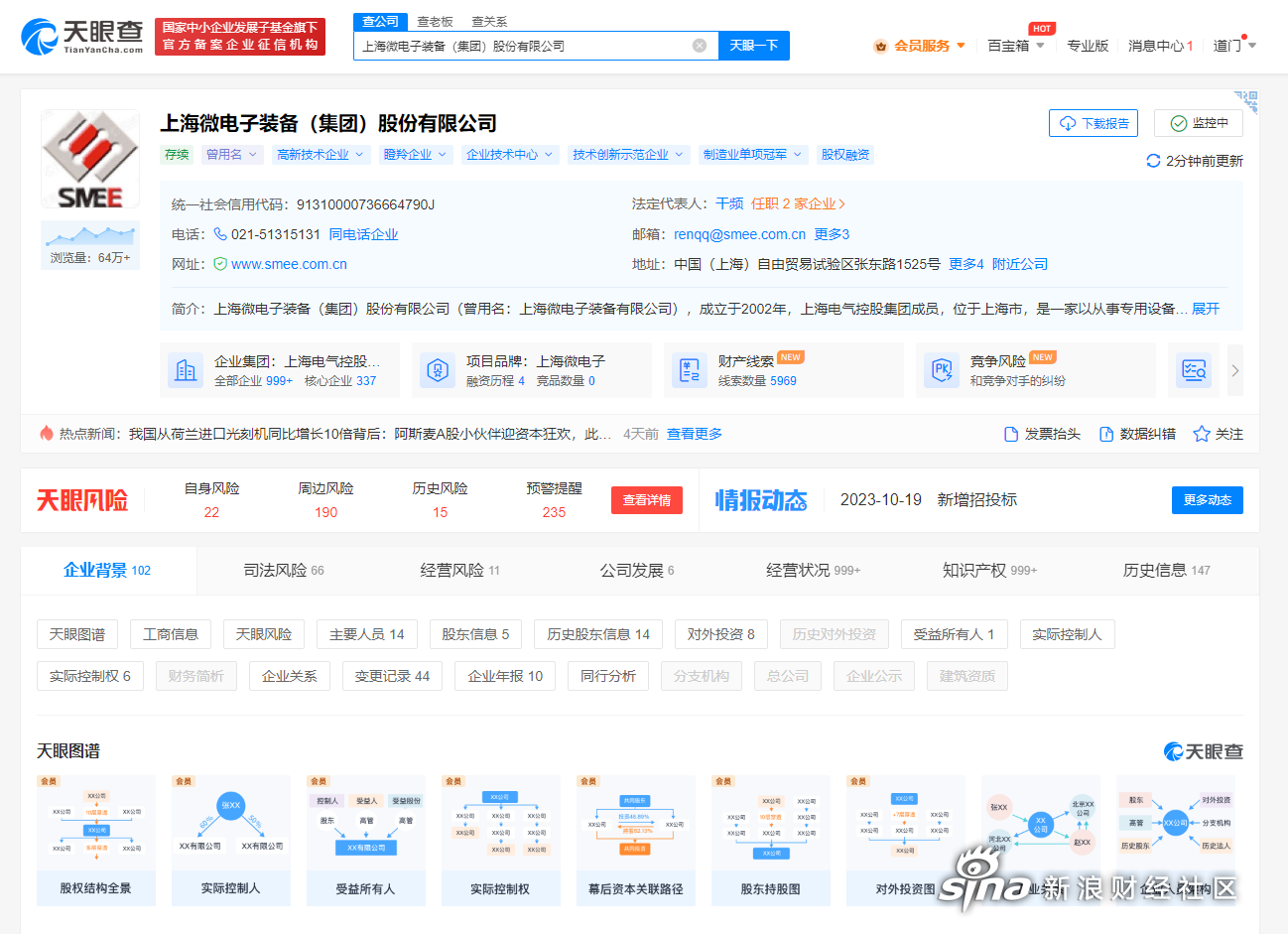Viewport: 1288px width, 934px height.
Task: Open the 股东持股图 diagram thumbnail
Action: 771,841
